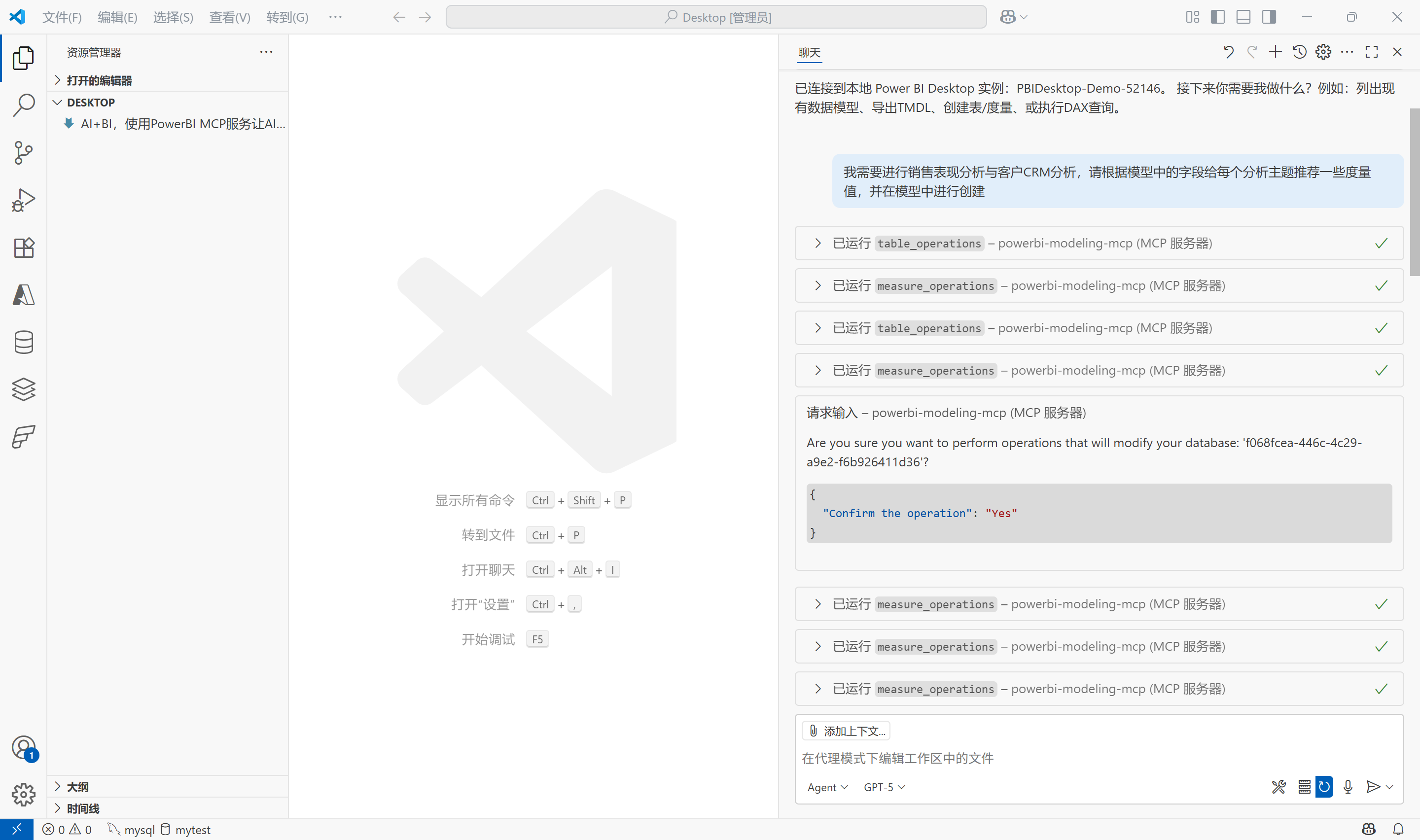Click the chat message input field
1420x840 pixels.
pos(1075,758)
